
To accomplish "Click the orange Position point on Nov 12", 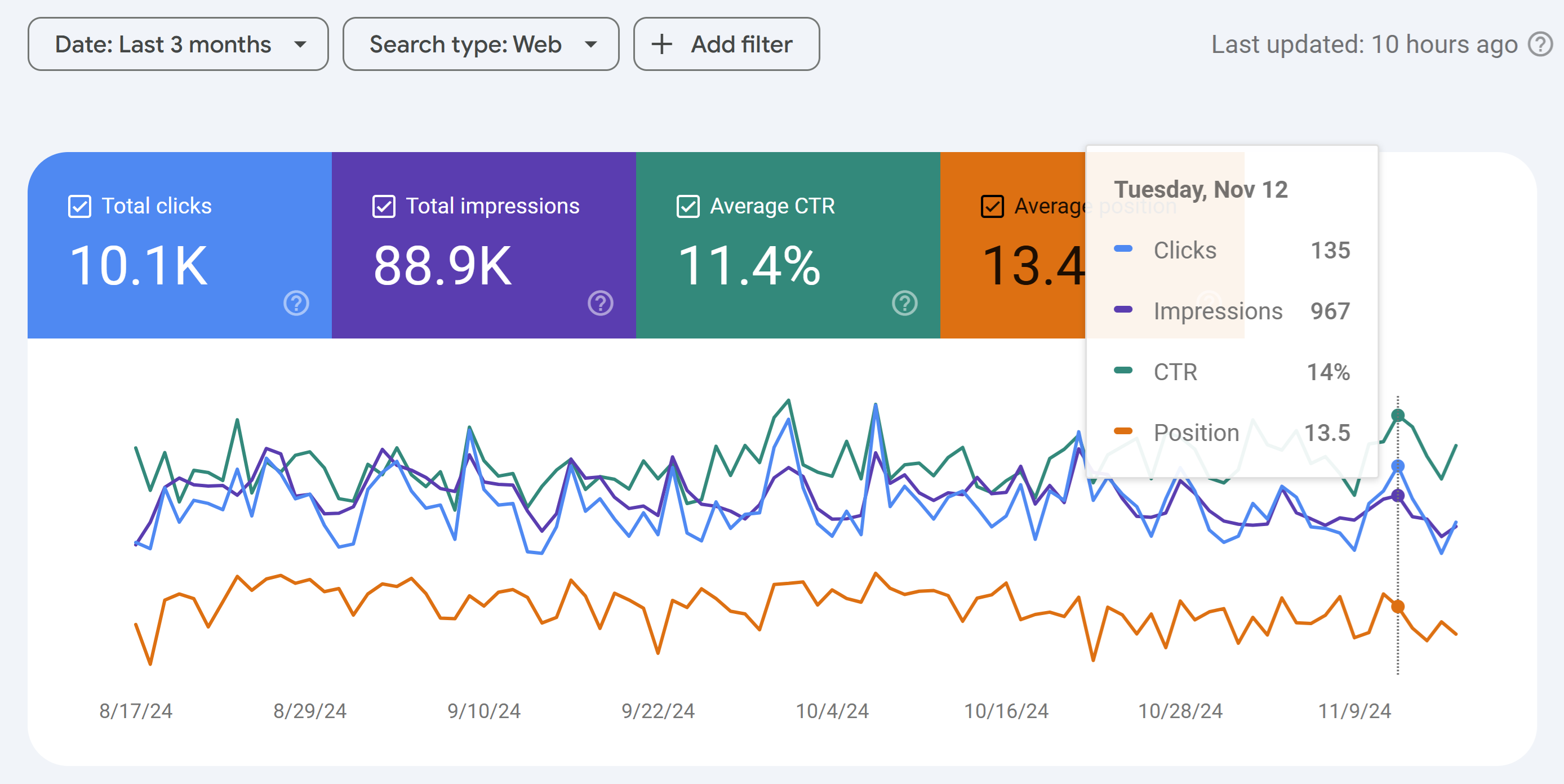I will (x=1398, y=606).
